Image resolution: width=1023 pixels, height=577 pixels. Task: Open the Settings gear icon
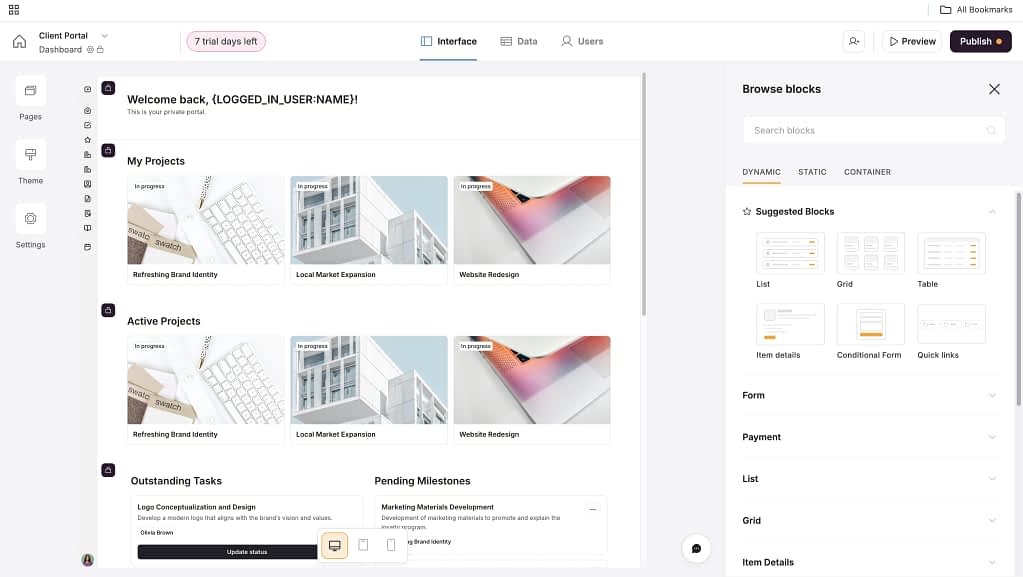31,219
